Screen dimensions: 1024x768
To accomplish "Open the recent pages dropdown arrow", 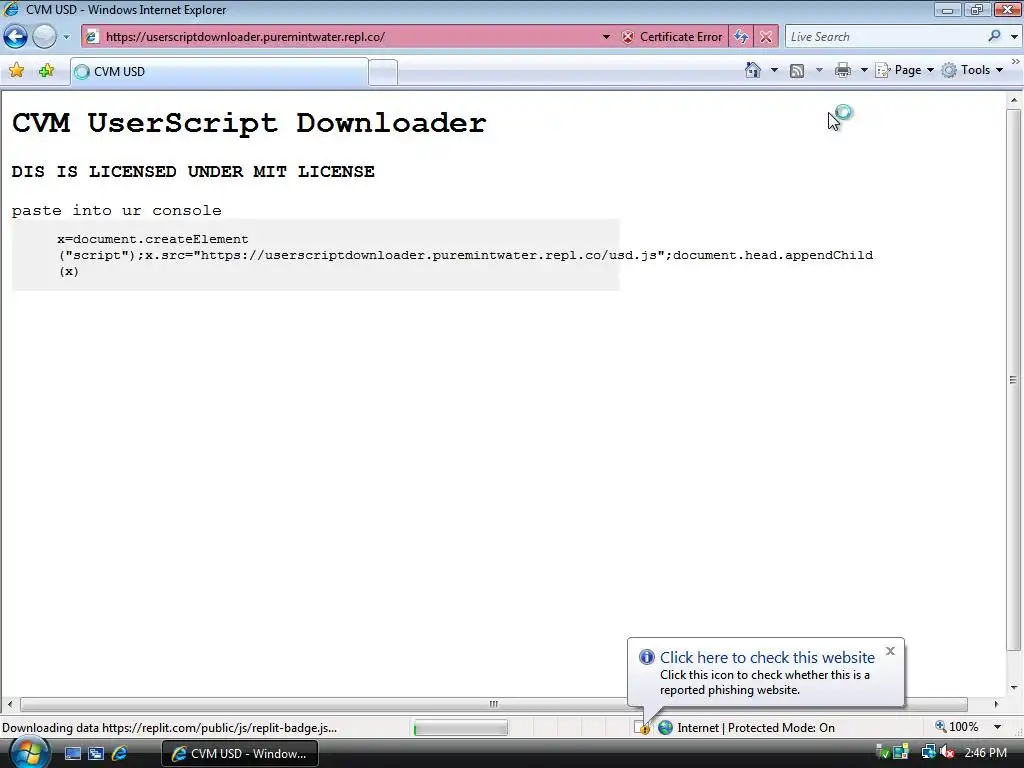I will pyautogui.click(x=66, y=37).
